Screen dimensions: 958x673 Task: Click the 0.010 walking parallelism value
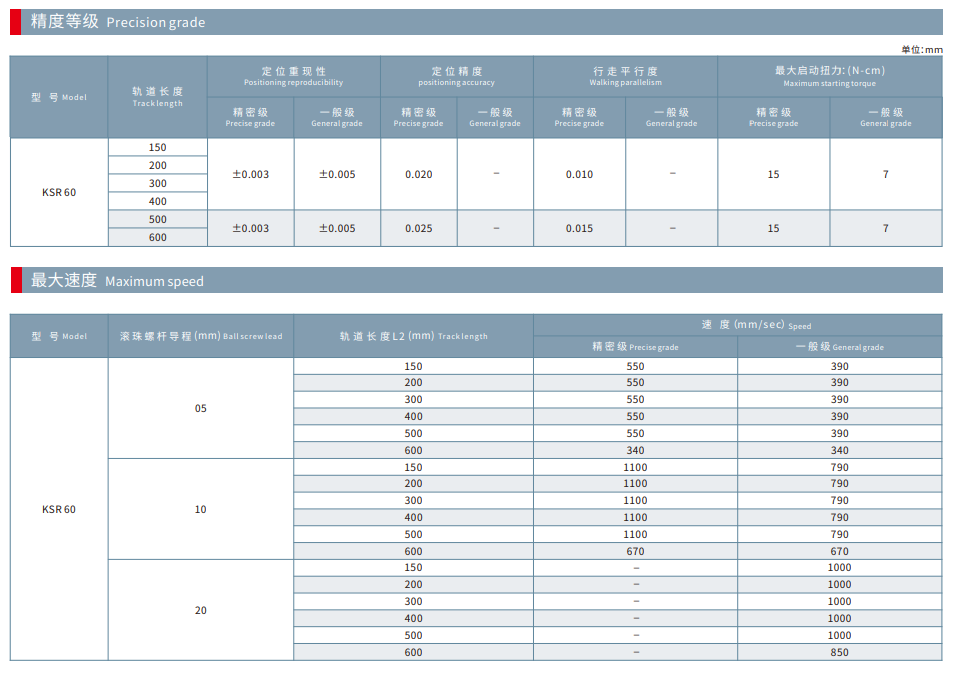click(579, 174)
